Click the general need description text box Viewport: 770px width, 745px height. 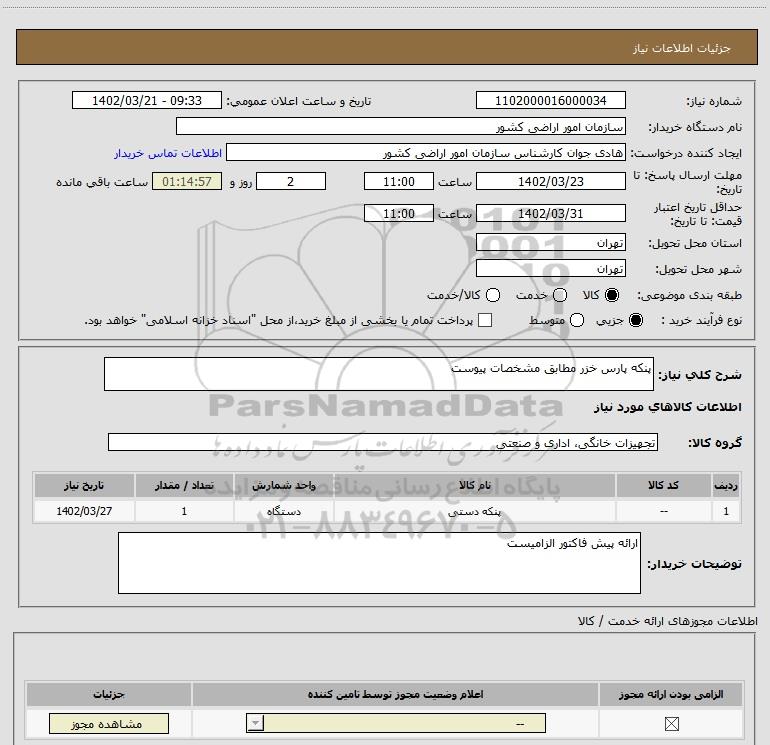pos(379,374)
